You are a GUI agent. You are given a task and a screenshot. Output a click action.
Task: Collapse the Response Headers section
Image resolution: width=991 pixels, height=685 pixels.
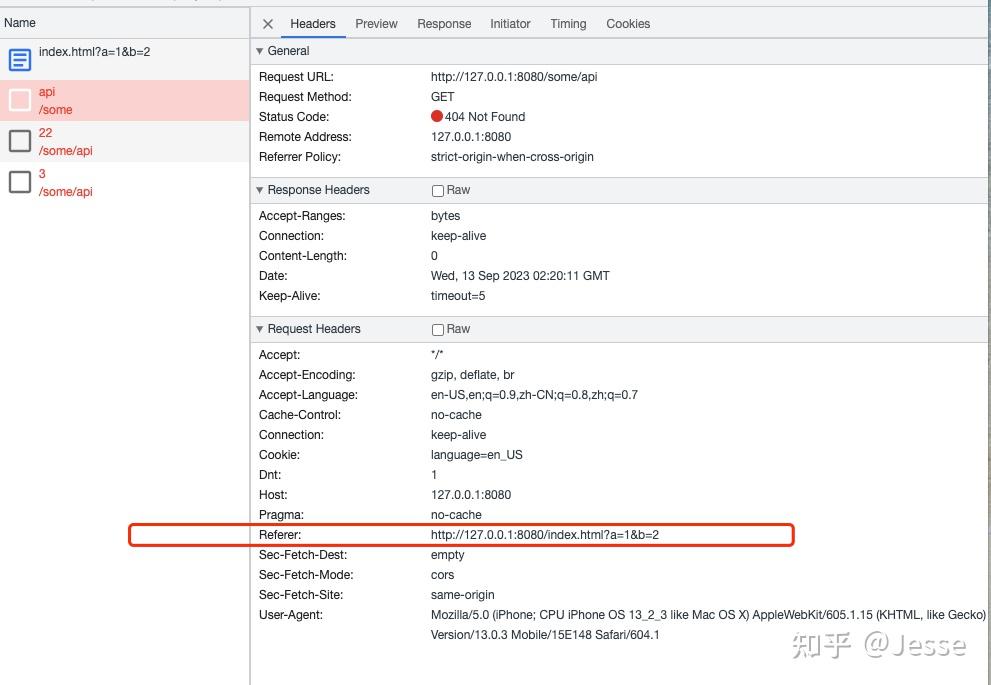260,190
